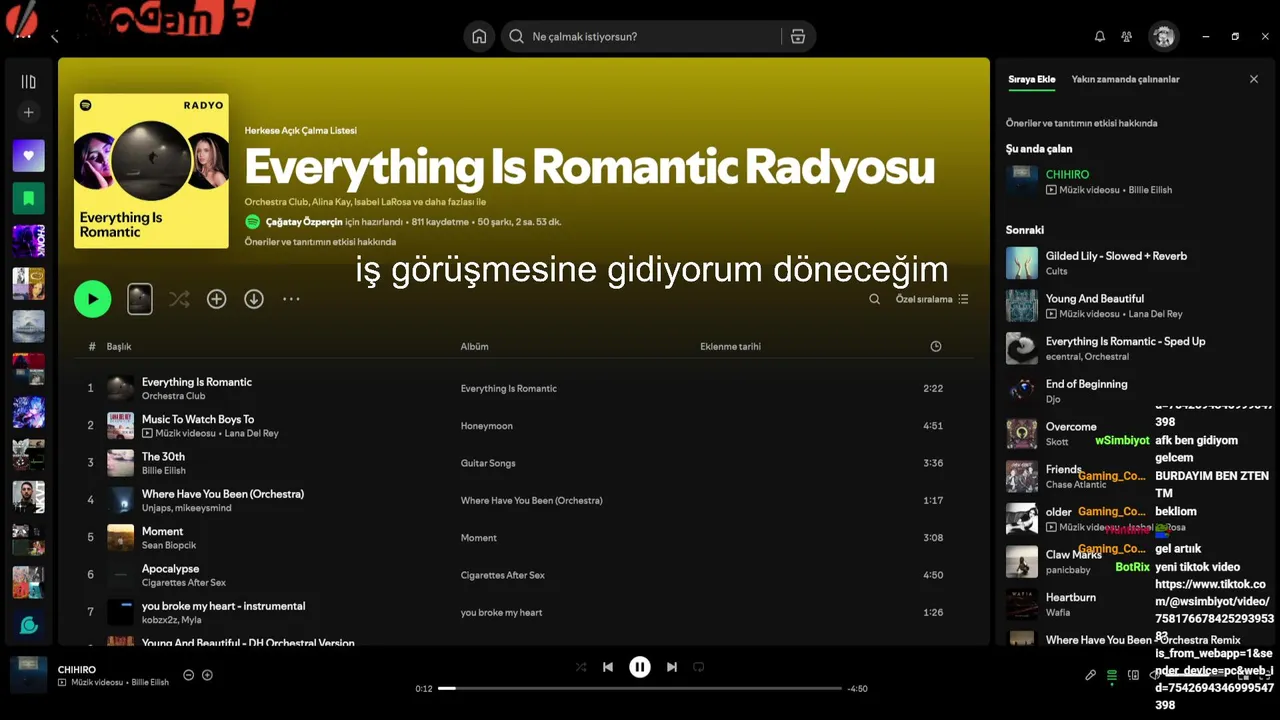Open Lana Del Rey artist link on track 2
The height and width of the screenshot is (720, 1280).
251,433
